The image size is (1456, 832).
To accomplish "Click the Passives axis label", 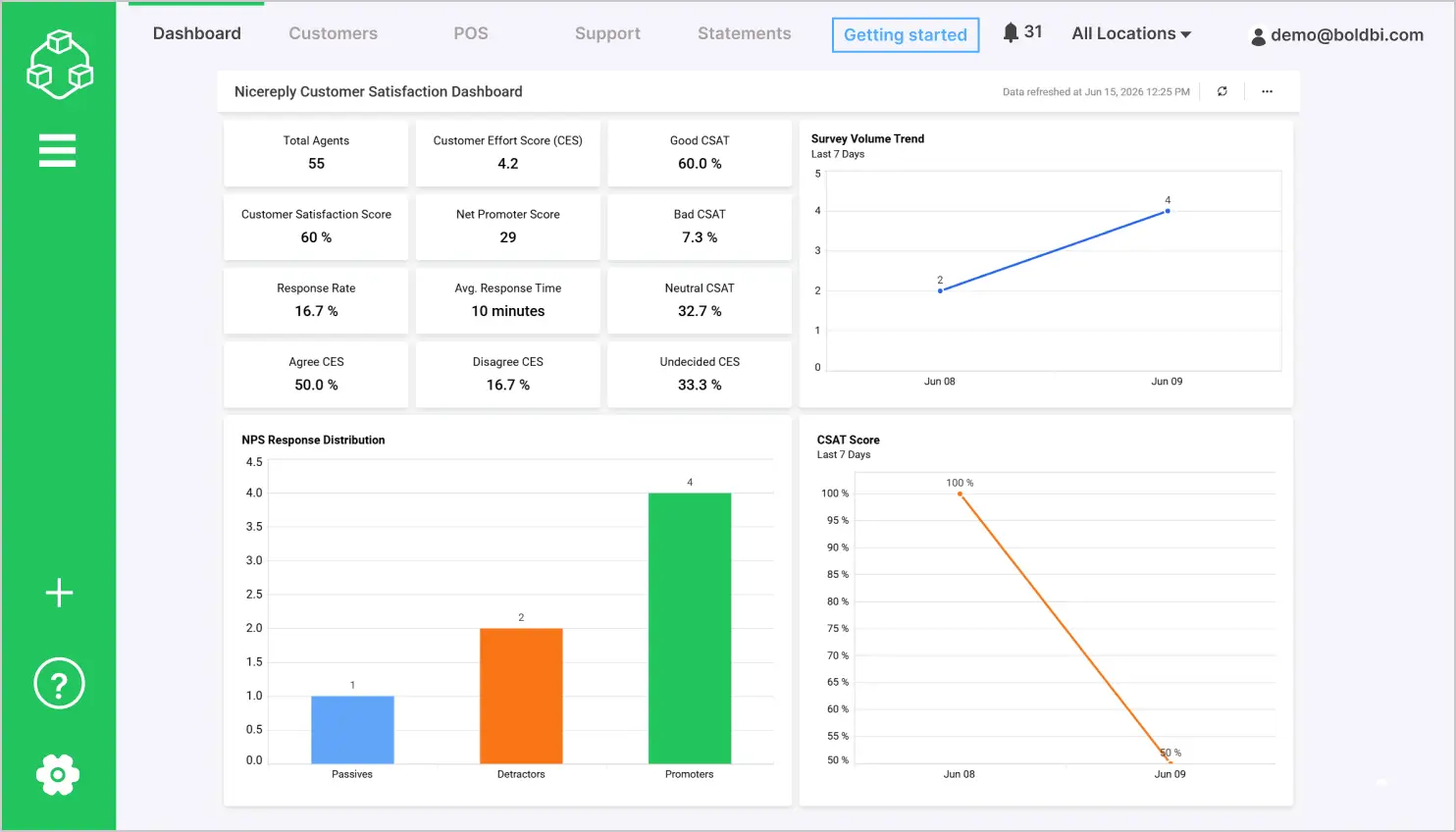I will click(352, 774).
